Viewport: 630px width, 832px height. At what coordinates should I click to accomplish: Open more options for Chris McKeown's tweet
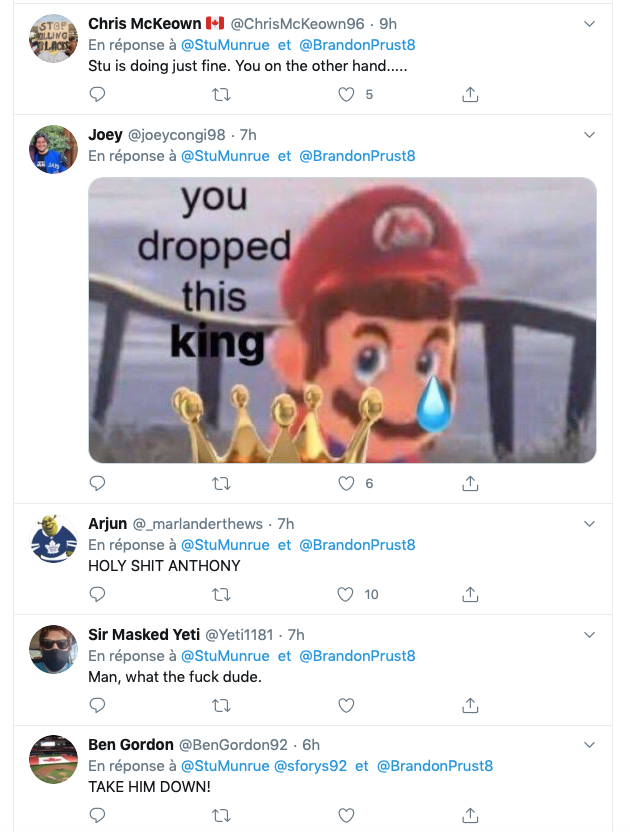click(x=589, y=23)
